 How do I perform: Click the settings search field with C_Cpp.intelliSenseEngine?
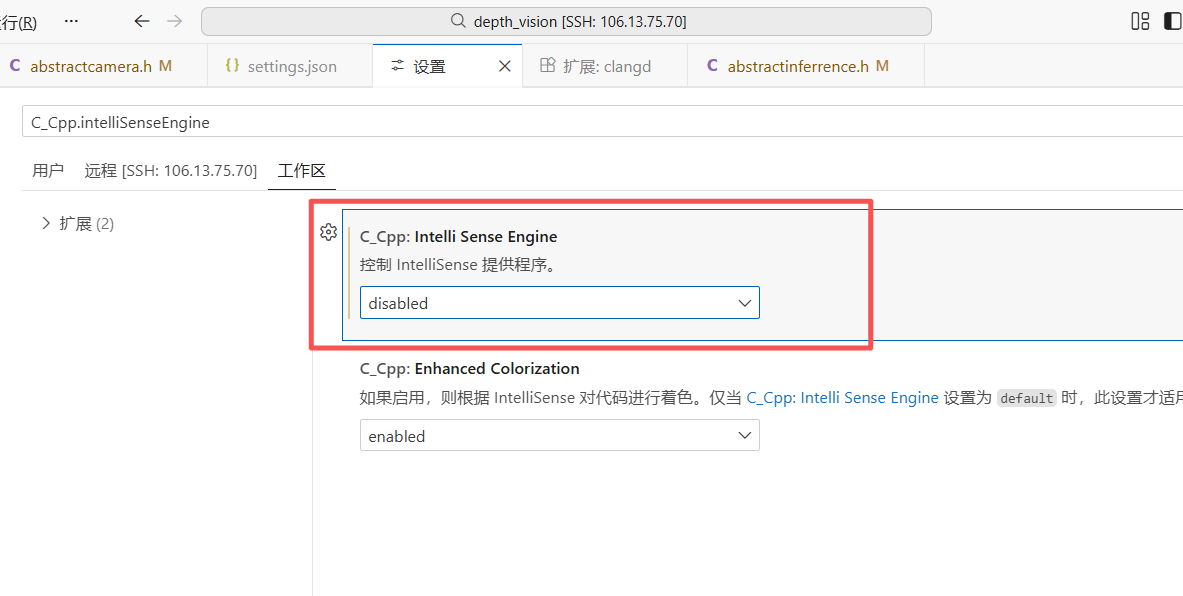click(602, 121)
